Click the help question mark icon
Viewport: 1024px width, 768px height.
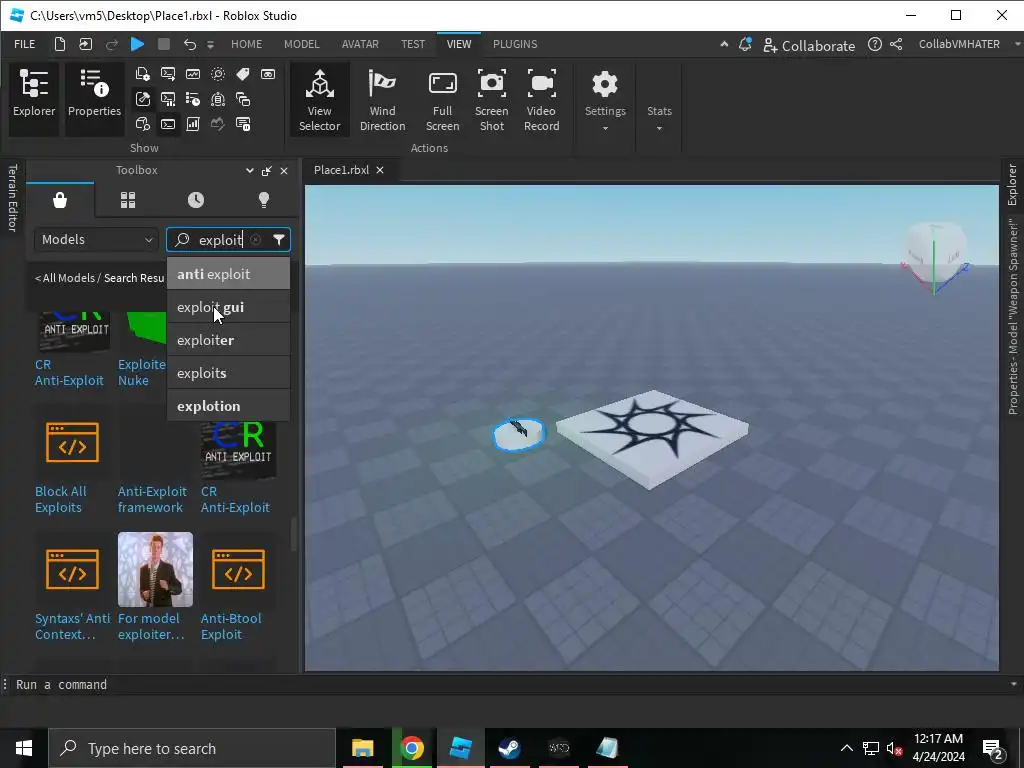click(x=874, y=44)
